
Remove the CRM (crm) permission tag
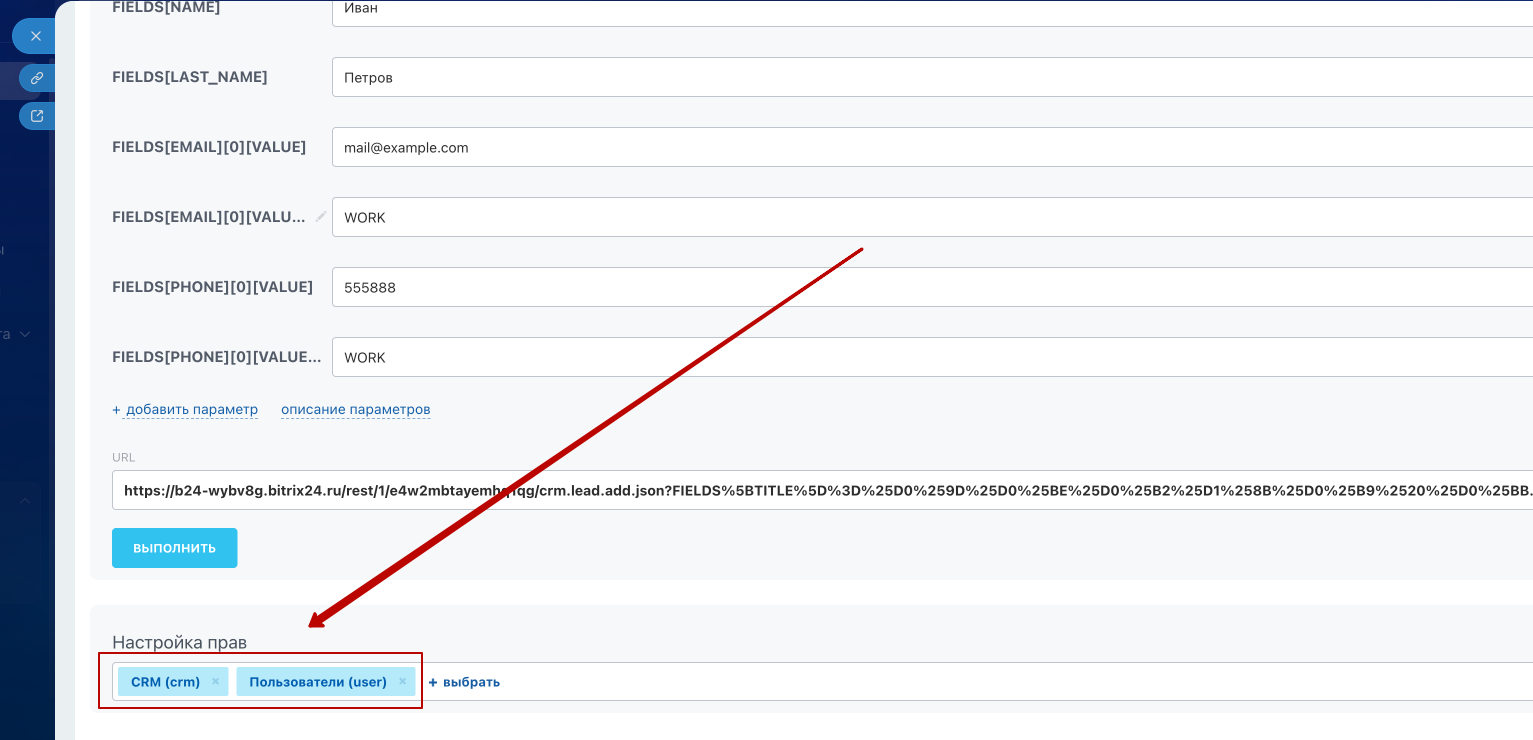click(215, 681)
